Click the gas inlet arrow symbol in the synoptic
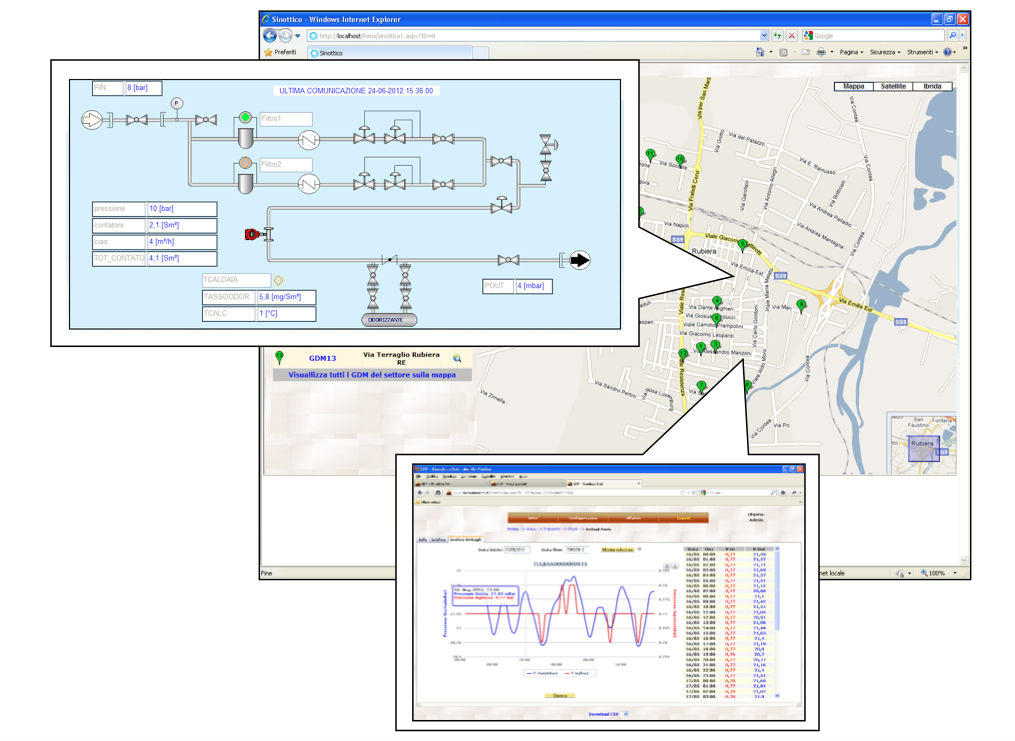Screen dimensions: 1015x741 [92, 120]
